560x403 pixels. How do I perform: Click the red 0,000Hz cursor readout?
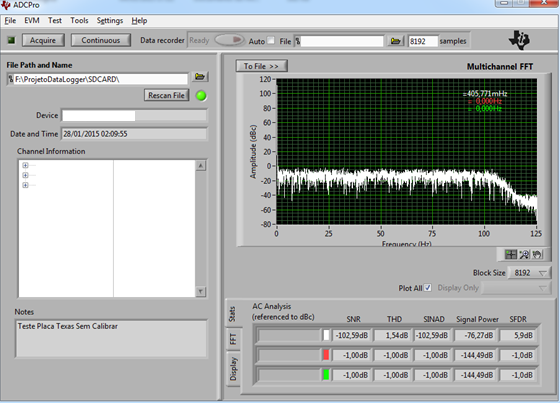tap(485, 101)
